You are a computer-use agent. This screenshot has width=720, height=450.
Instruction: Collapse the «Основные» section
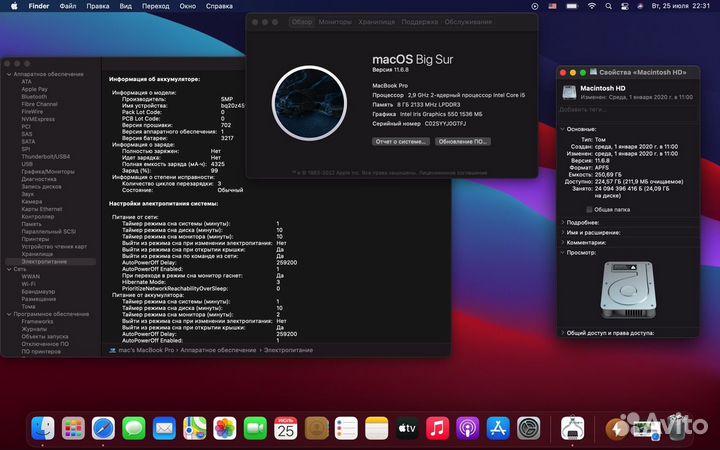click(x=562, y=129)
